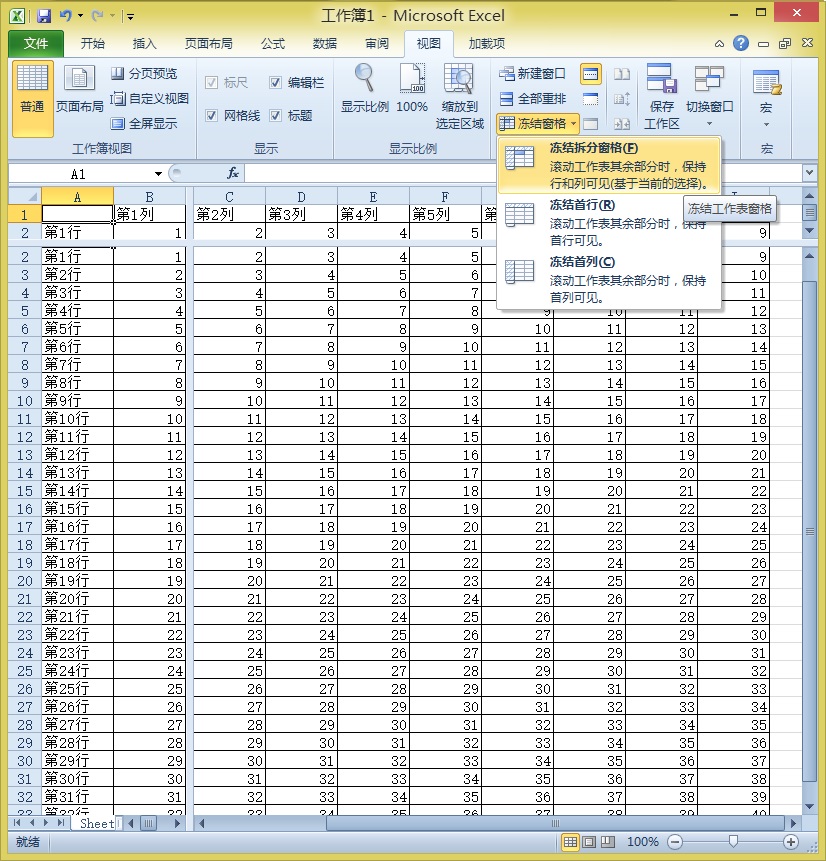The image size is (826, 861).
Task: Toggle the 编辑栏 checkbox
Action: 278,83
